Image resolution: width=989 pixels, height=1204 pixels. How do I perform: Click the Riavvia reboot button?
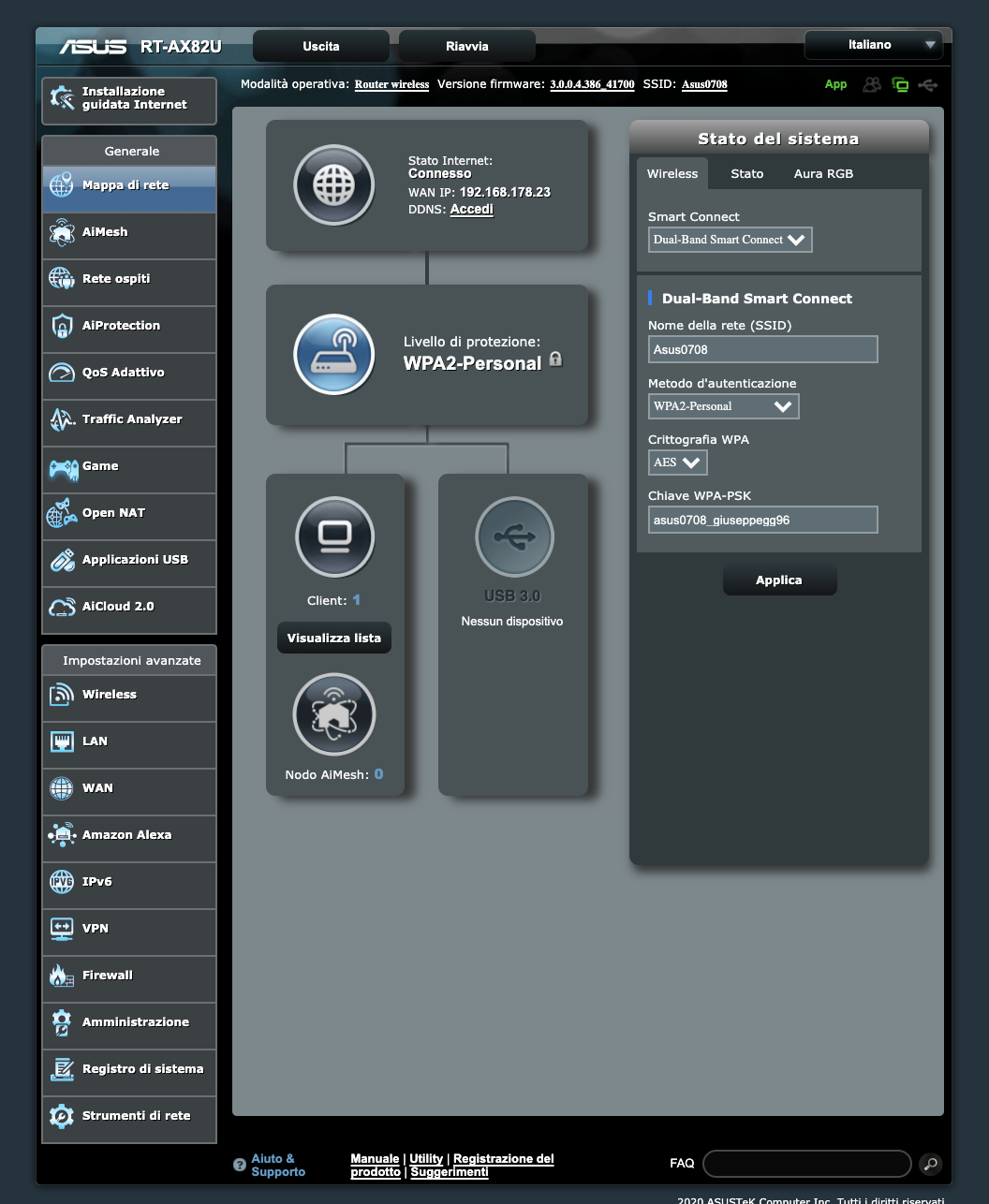pyautogui.click(x=467, y=46)
